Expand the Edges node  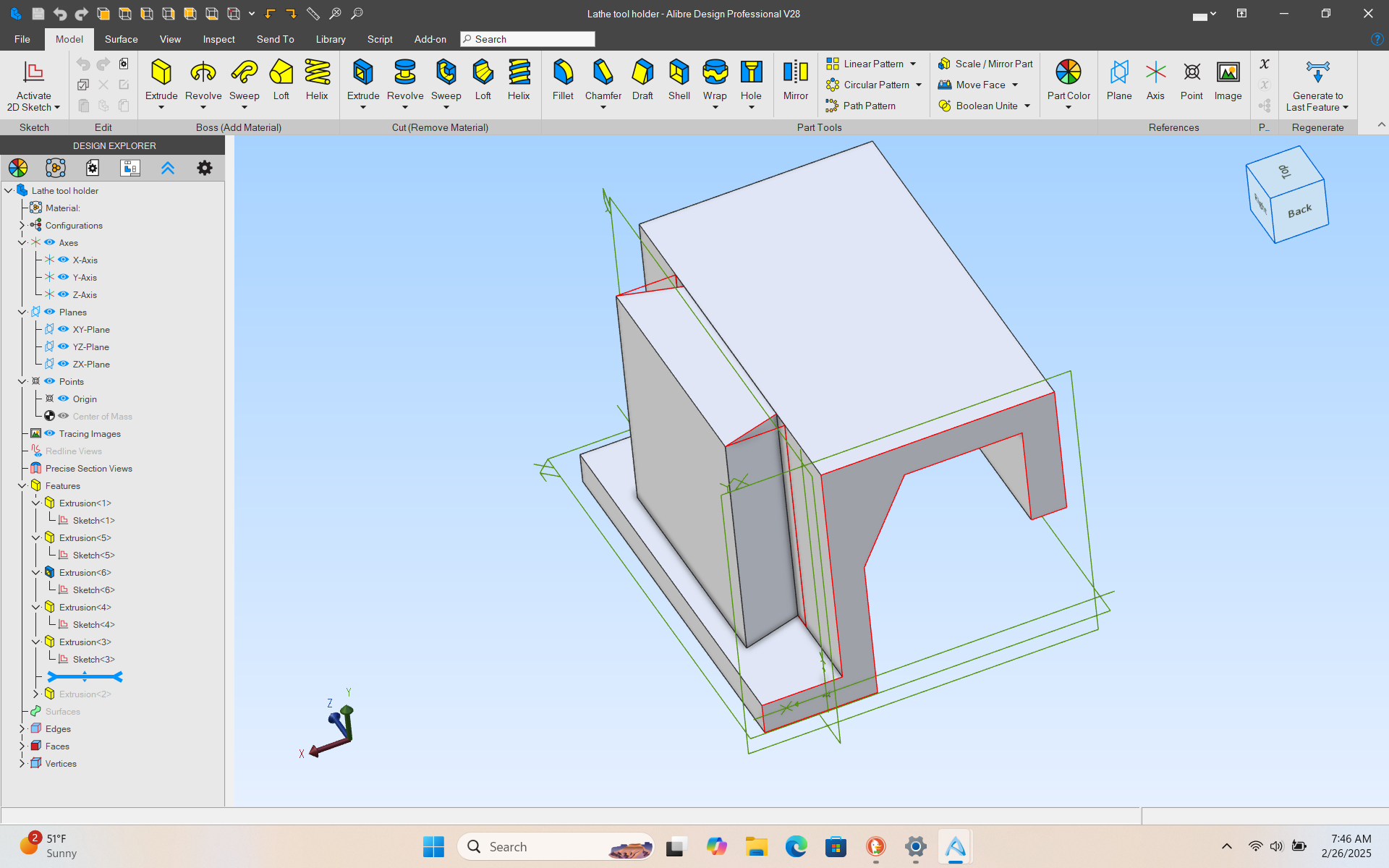tap(22, 728)
